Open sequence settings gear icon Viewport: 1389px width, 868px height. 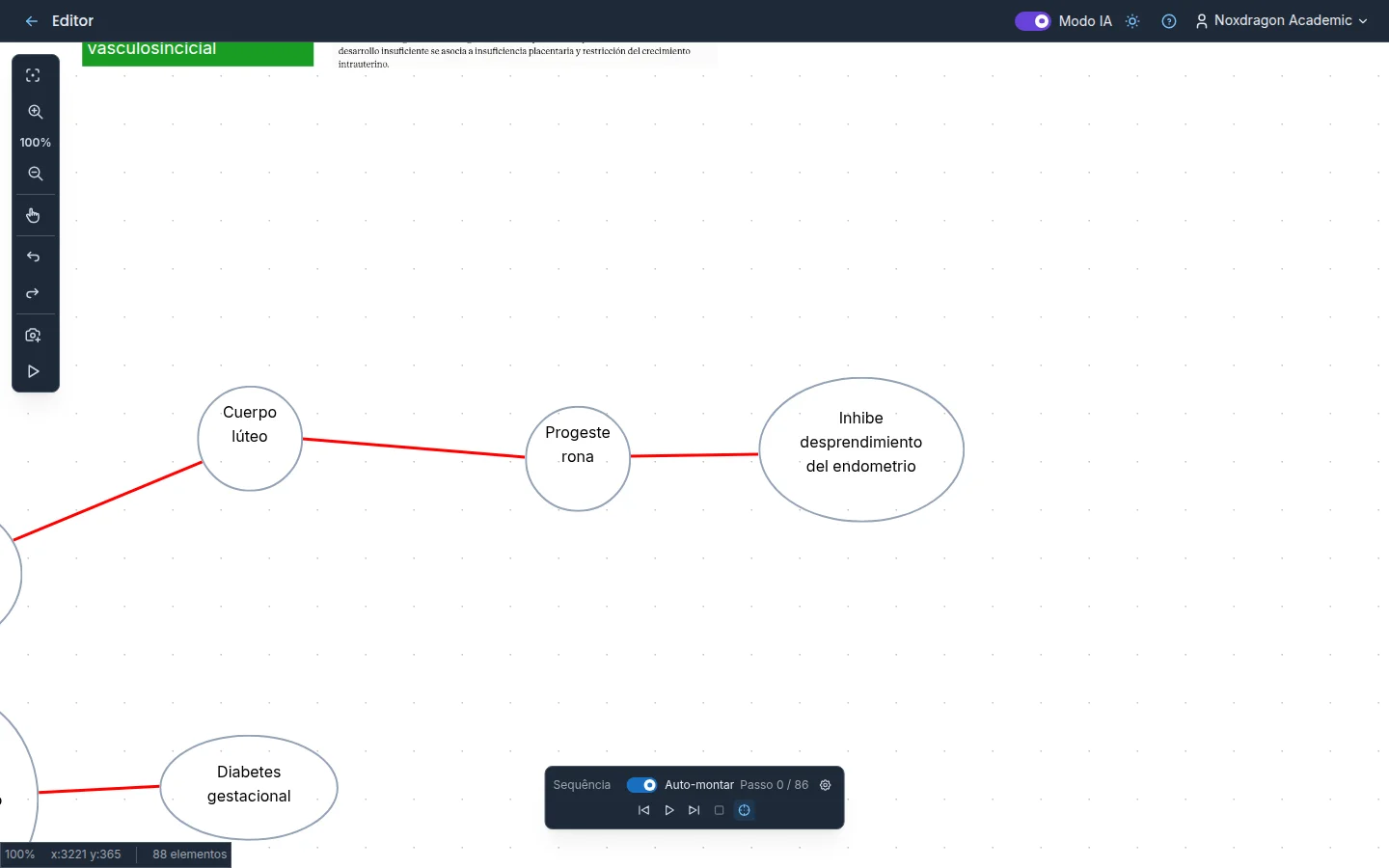point(826,785)
